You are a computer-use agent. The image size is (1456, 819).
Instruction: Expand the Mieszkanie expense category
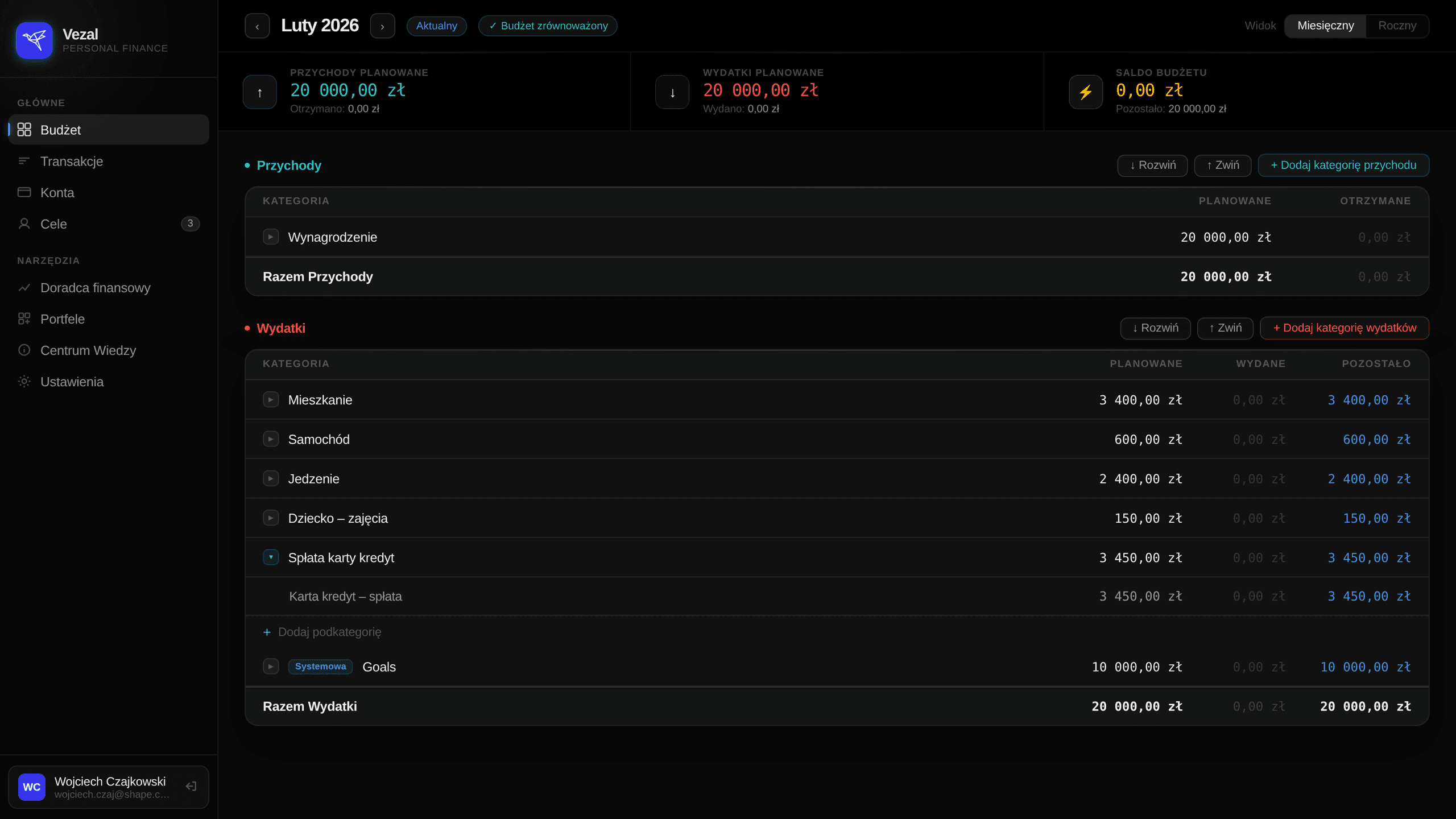pyautogui.click(x=271, y=400)
